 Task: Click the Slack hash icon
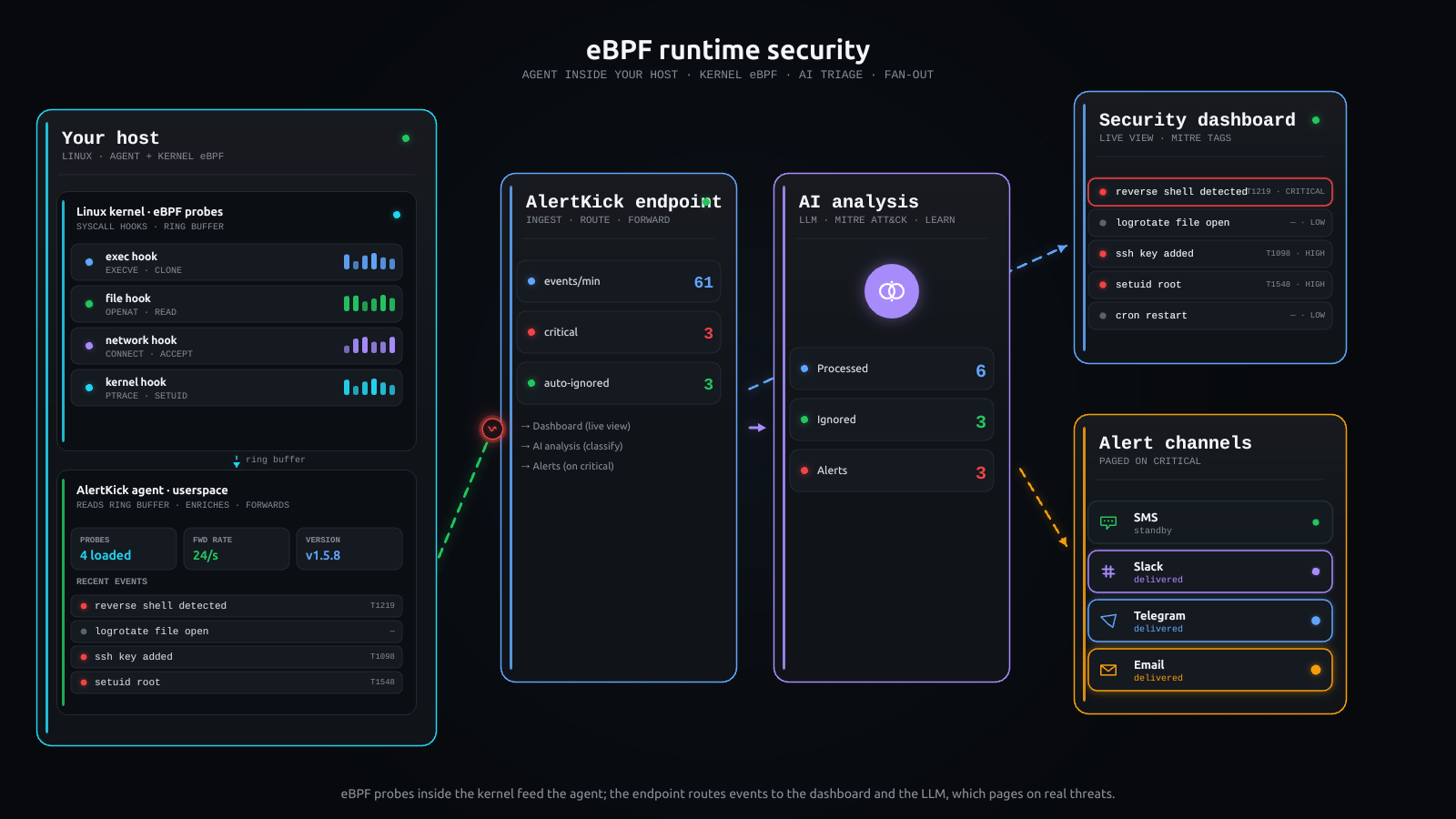(x=1108, y=571)
